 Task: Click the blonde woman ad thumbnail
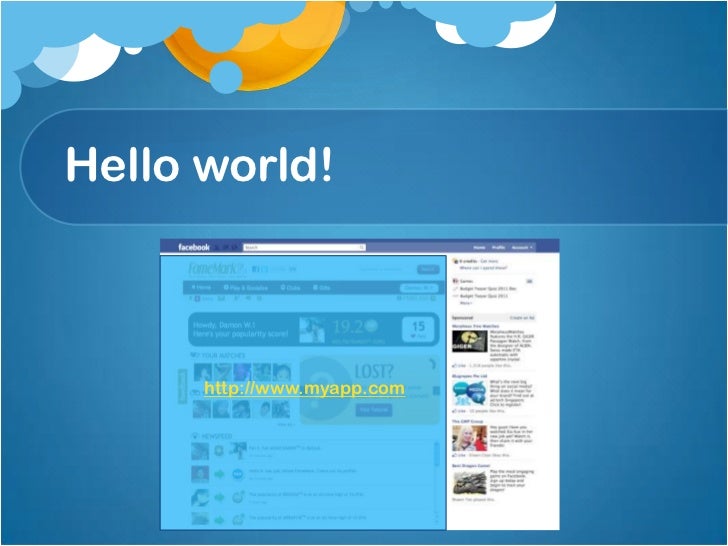coord(469,438)
